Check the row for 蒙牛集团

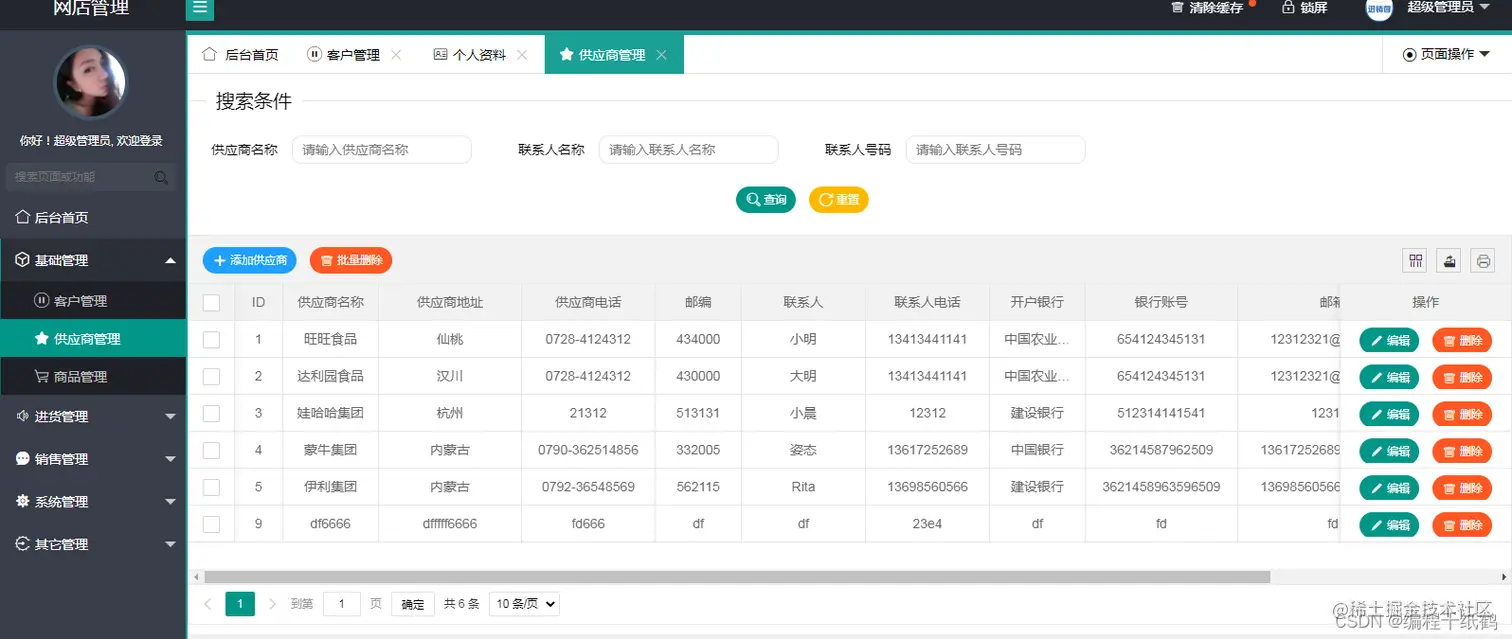(211, 450)
